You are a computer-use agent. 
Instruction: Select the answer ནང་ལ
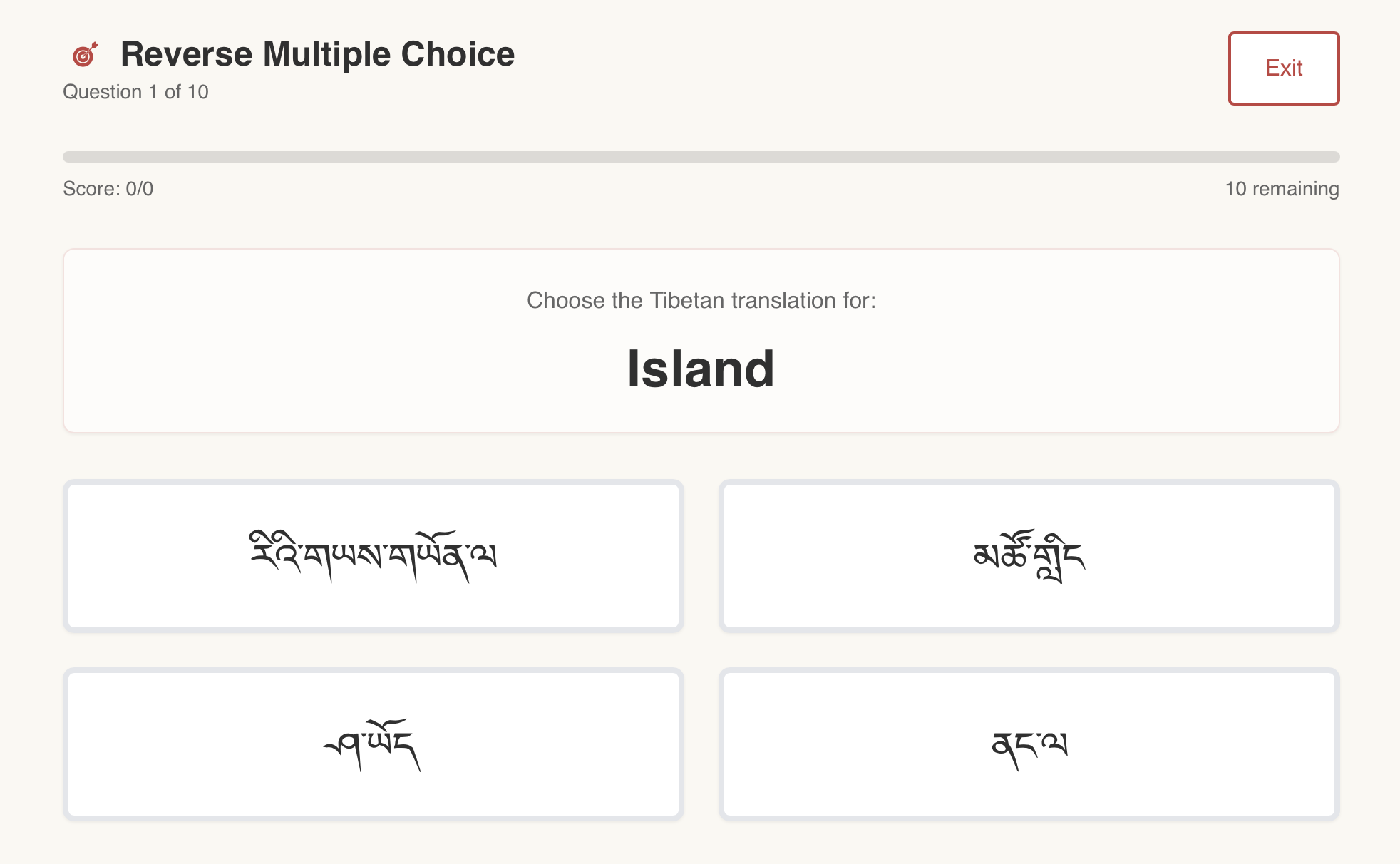1029,744
